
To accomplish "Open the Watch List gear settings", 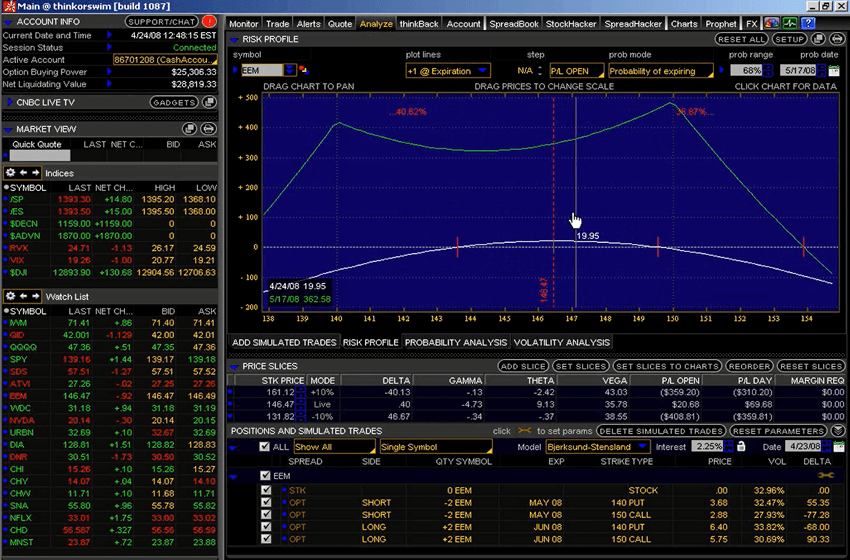I will click(x=10, y=296).
